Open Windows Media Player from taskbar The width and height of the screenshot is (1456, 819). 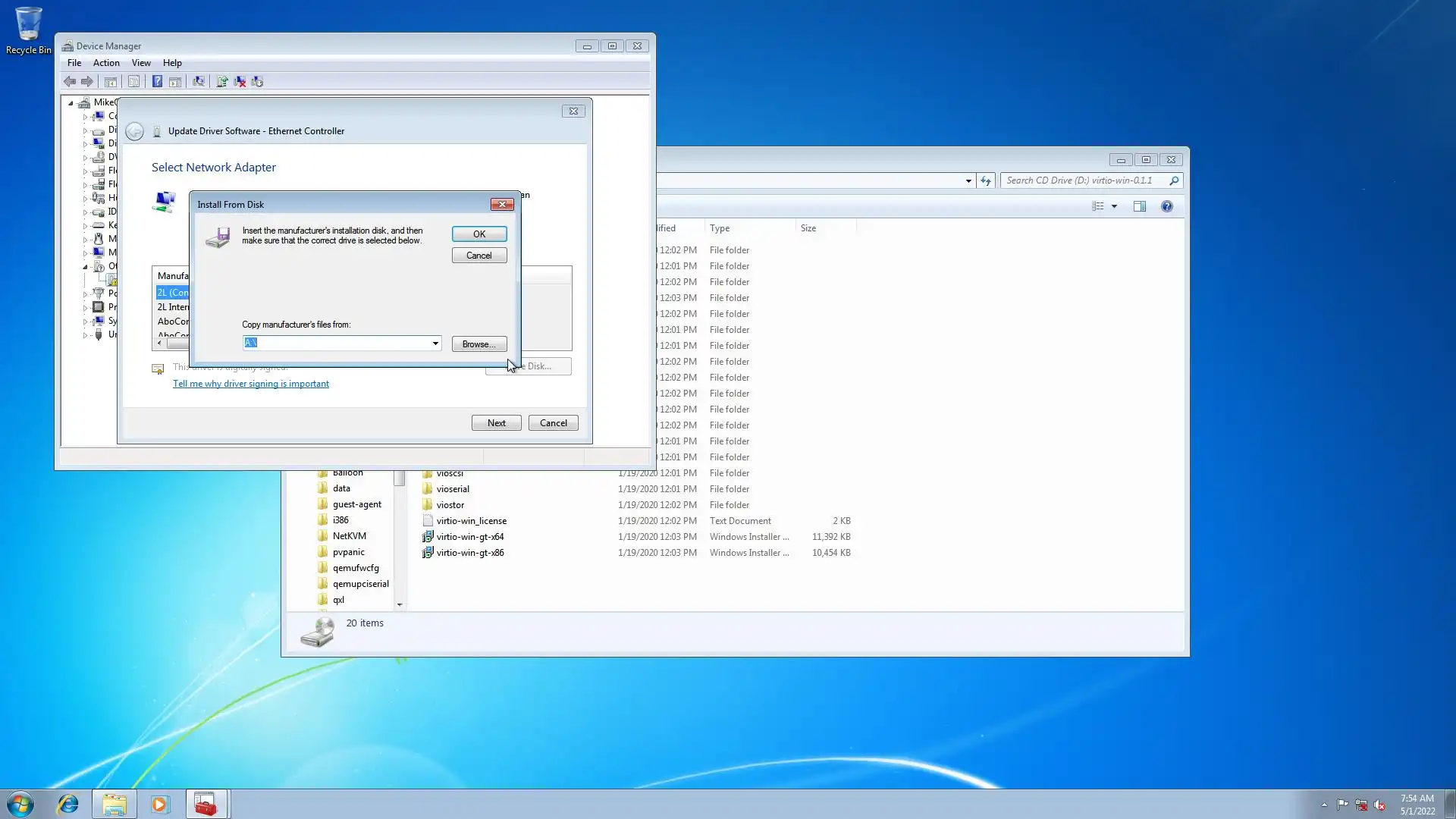(159, 804)
